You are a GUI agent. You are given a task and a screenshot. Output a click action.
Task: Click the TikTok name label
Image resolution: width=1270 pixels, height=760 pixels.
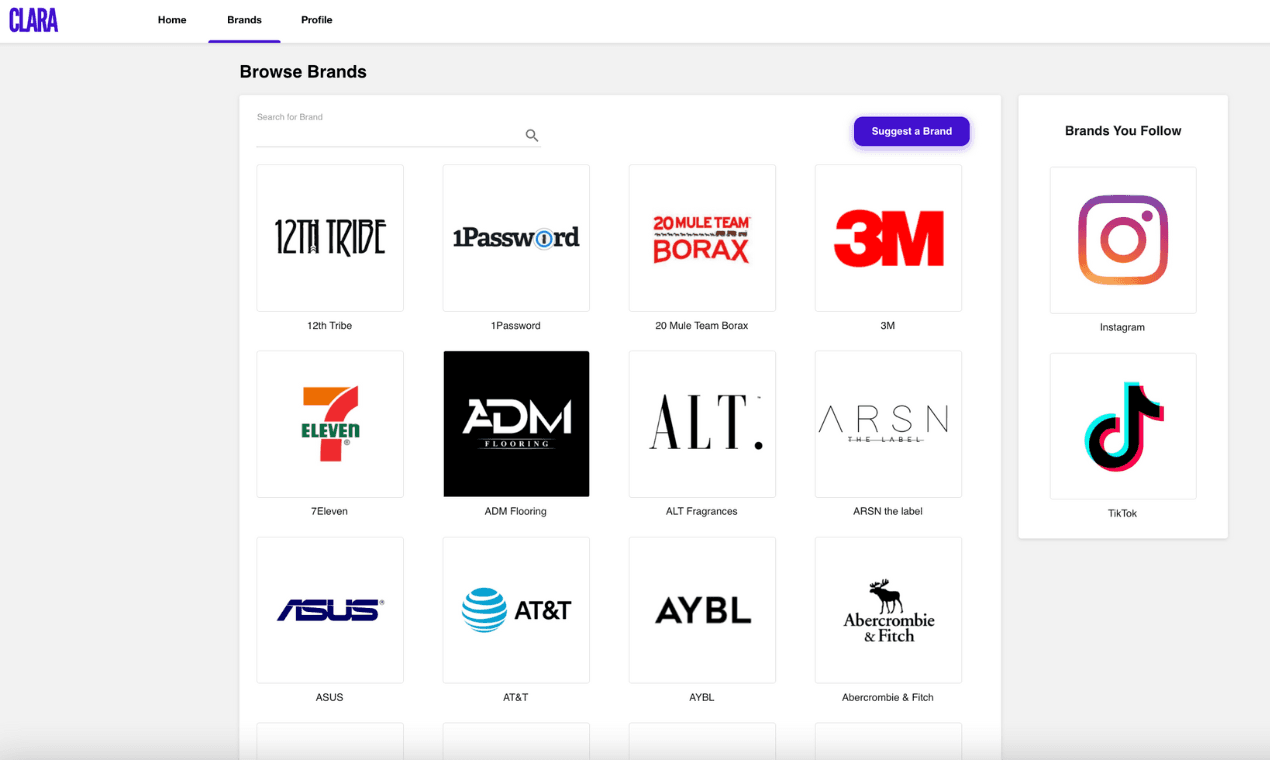point(1122,513)
